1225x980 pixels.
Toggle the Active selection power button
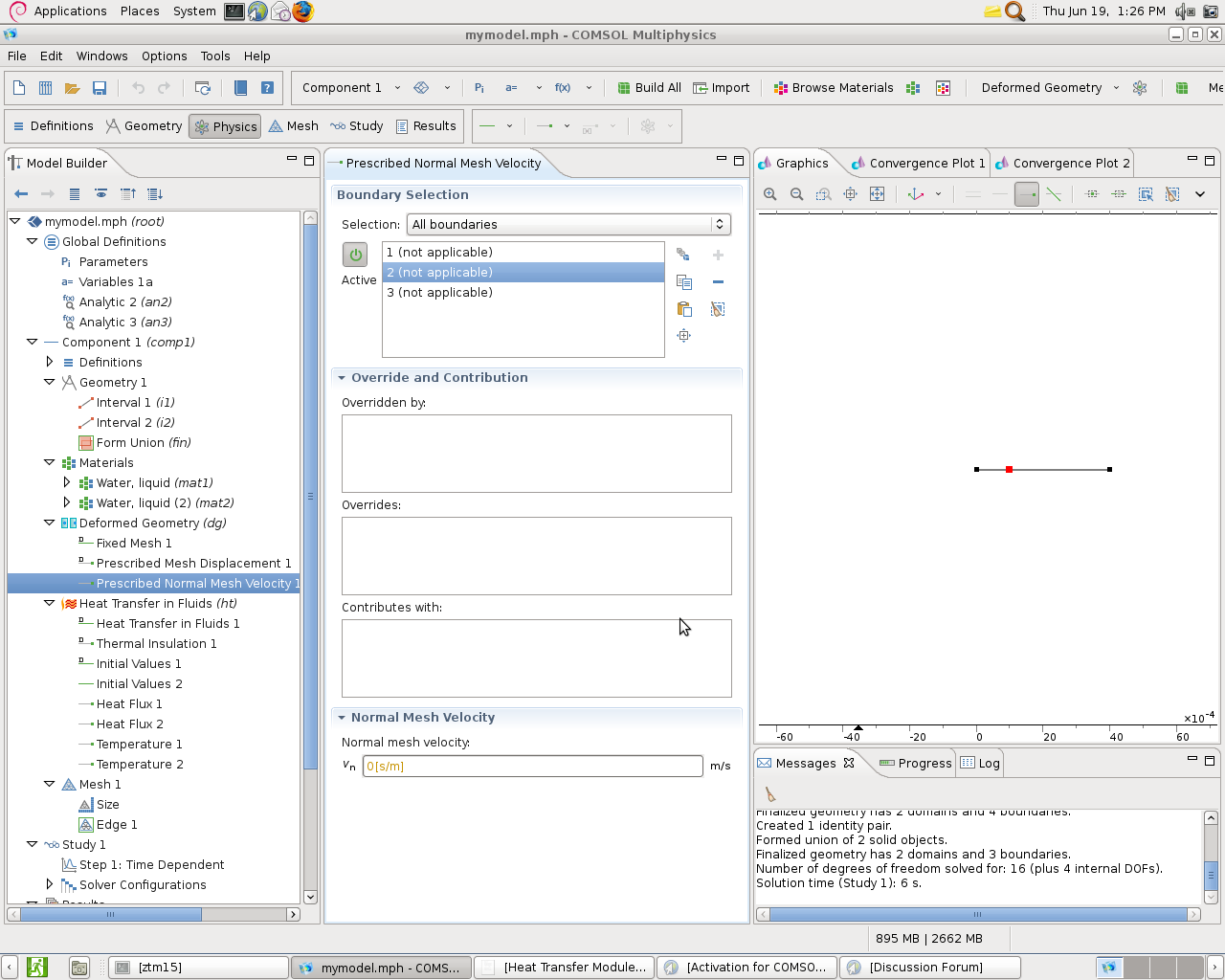pos(355,255)
